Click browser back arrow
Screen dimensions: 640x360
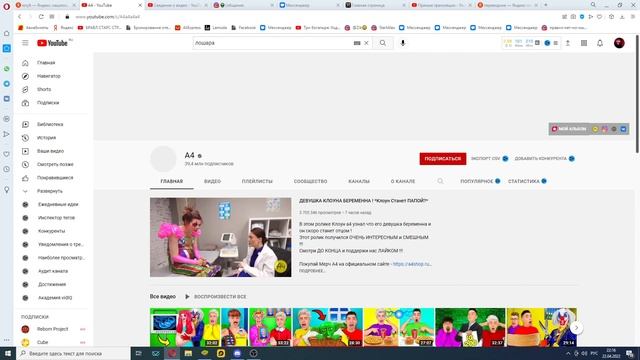click(19, 17)
